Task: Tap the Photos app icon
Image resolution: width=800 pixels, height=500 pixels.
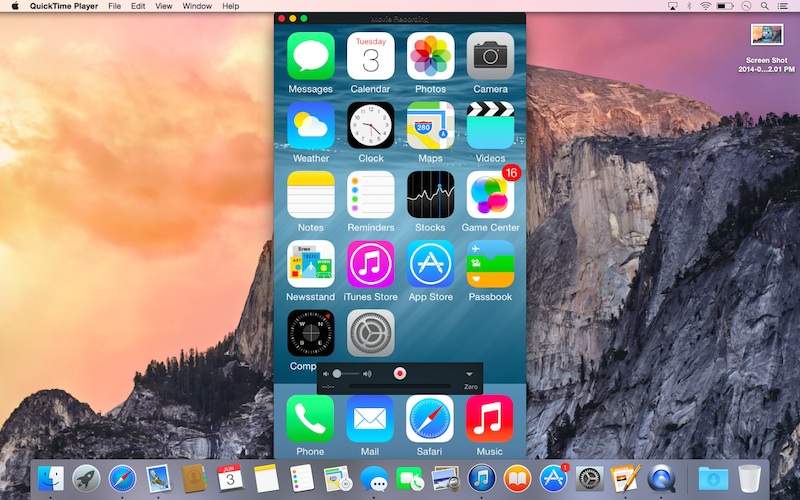Action: pos(430,56)
